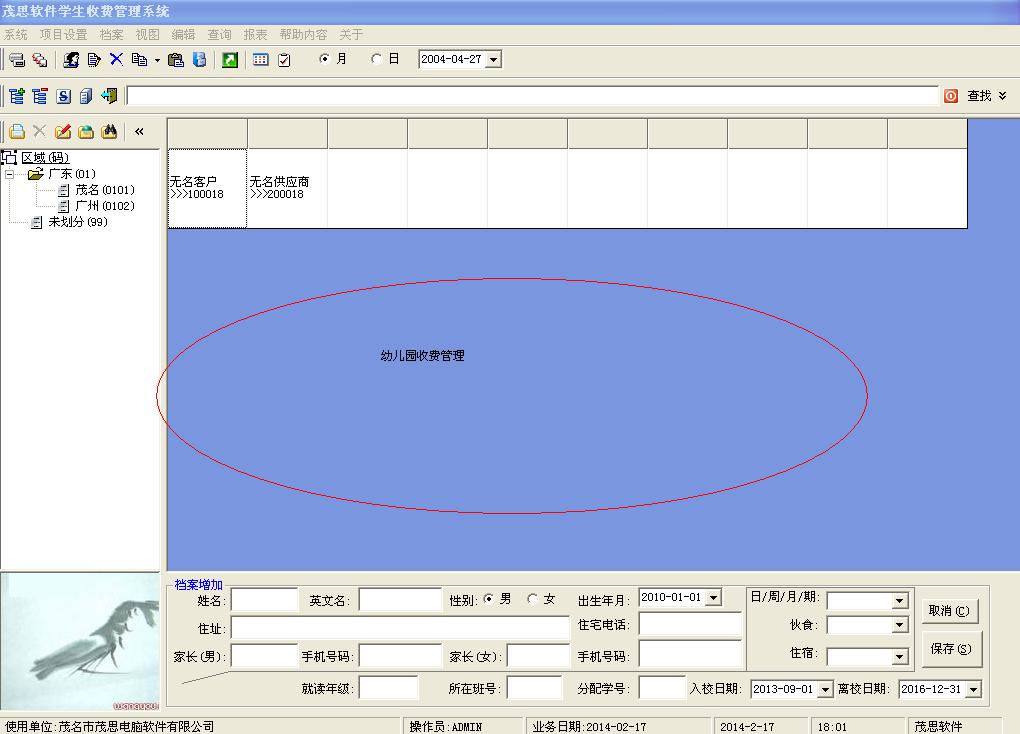Image resolution: width=1020 pixels, height=734 pixels.
Task: Open the 出生年月 date dropdown
Action: [714, 597]
